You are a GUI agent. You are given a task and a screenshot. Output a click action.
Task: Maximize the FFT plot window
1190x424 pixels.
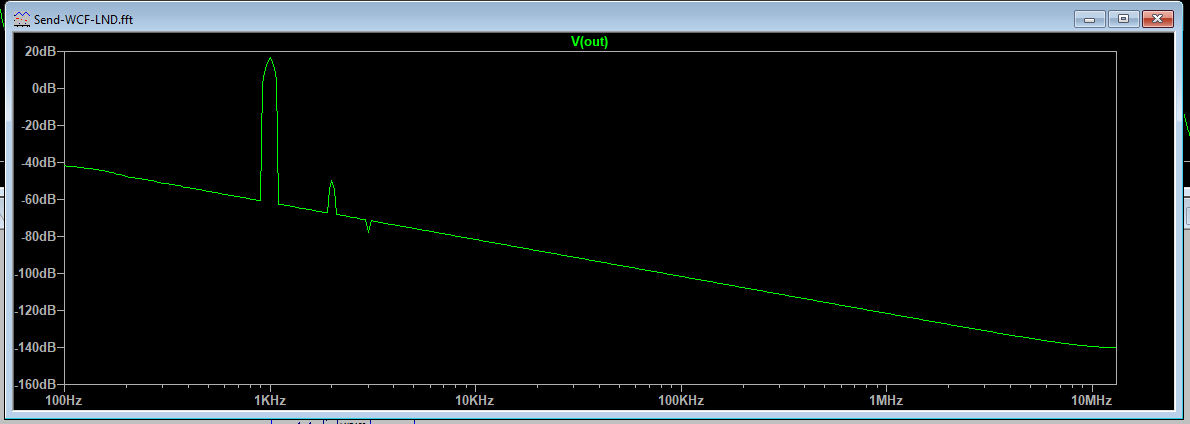(x=1124, y=18)
